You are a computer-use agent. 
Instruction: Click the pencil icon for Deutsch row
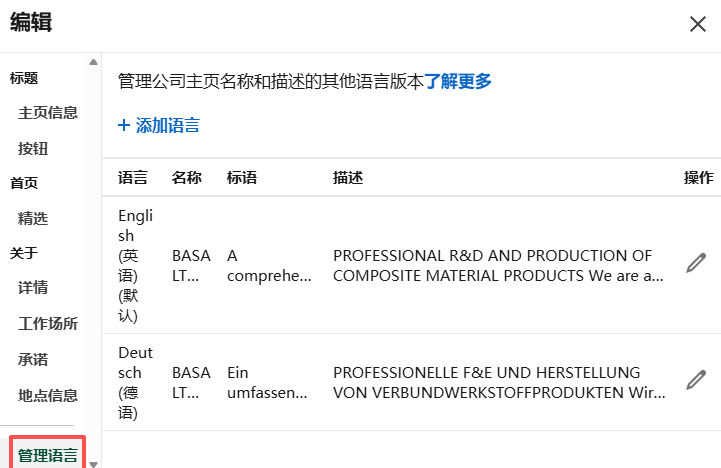[696, 381]
